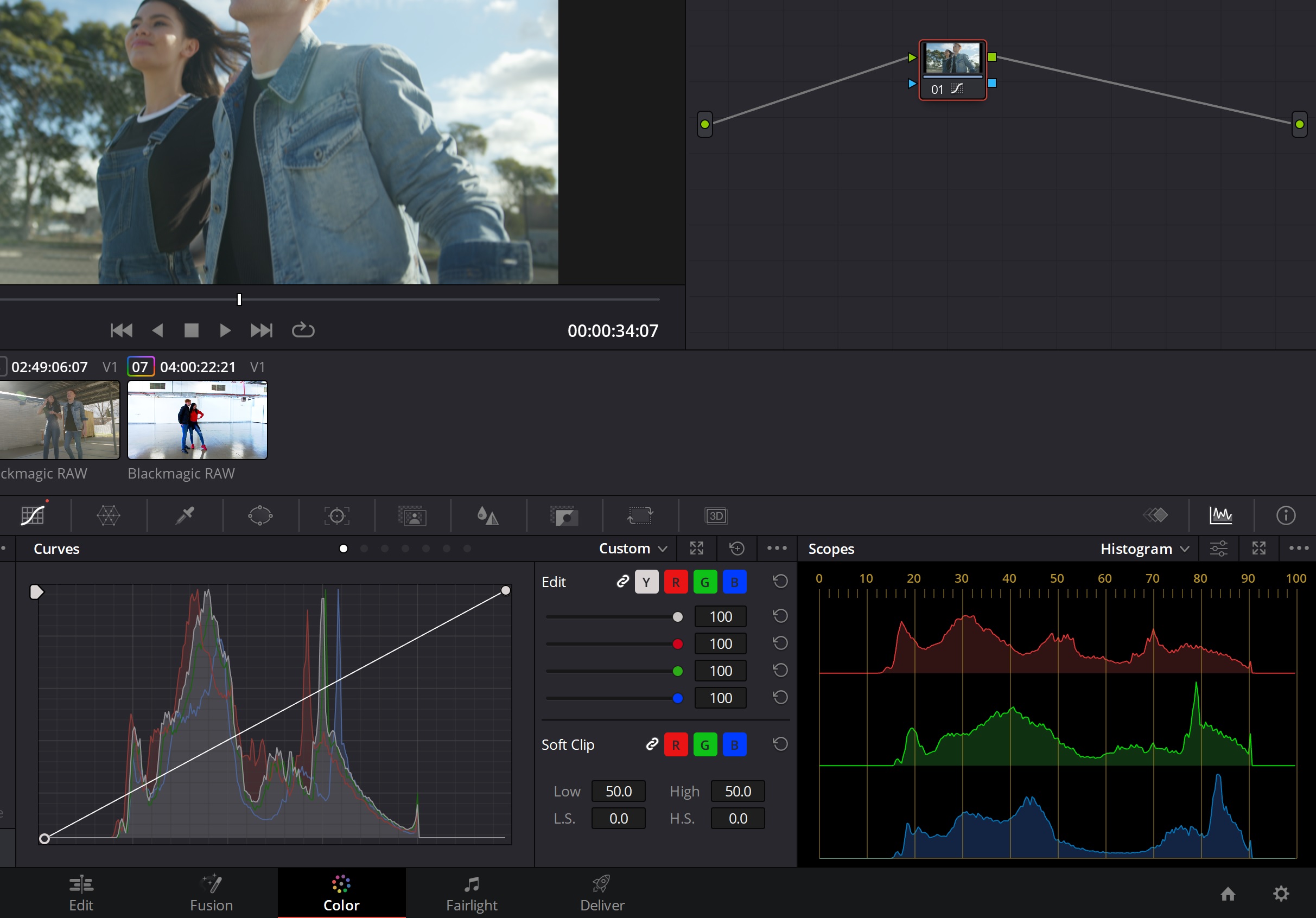Reset the Edit channel curves
This screenshot has width=1316, height=918.
(780, 582)
